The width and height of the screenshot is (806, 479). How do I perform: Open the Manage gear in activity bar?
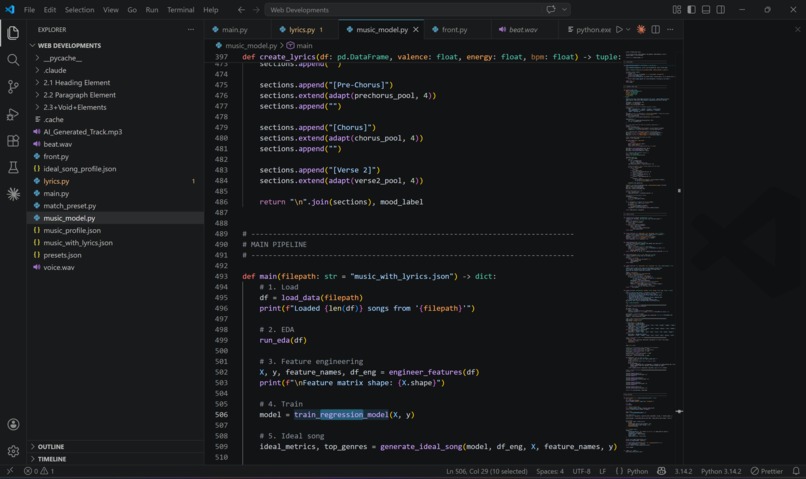click(13, 451)
